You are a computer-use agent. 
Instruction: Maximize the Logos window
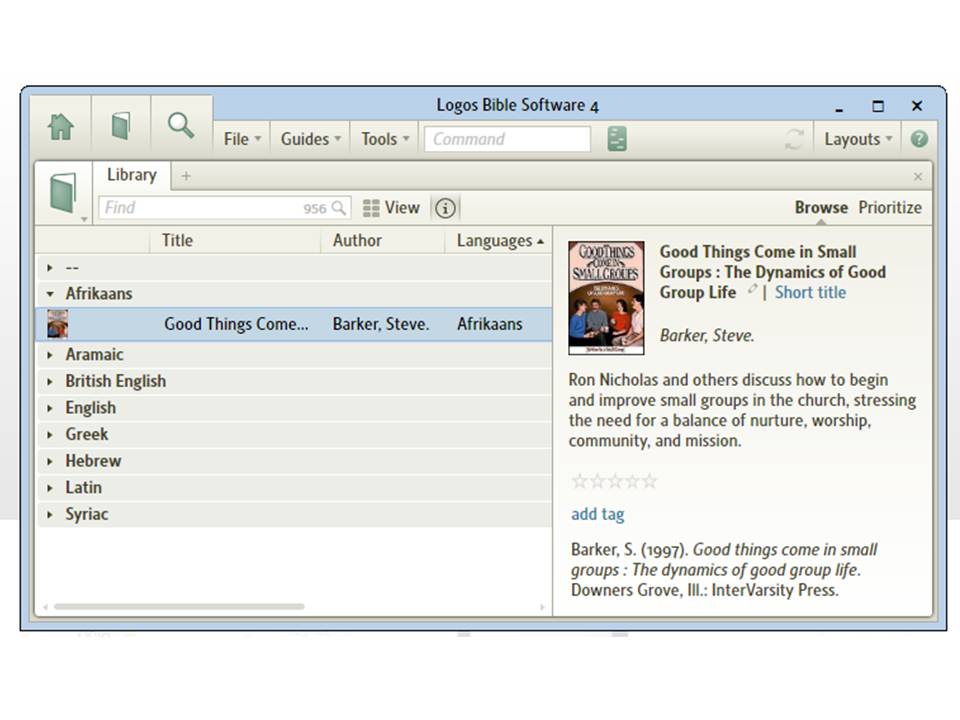(878, 106)
